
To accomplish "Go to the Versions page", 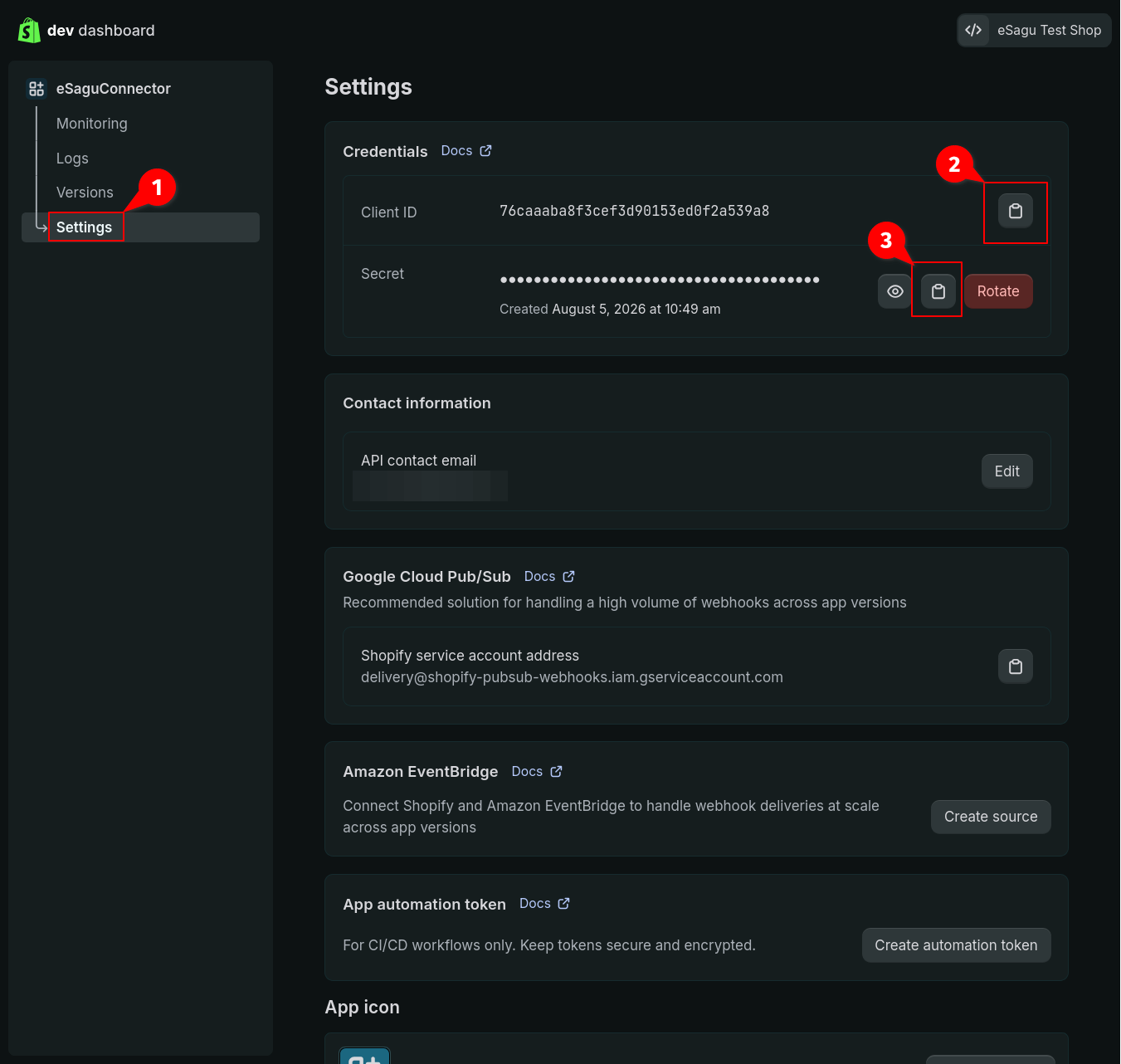I will (85, 193).
